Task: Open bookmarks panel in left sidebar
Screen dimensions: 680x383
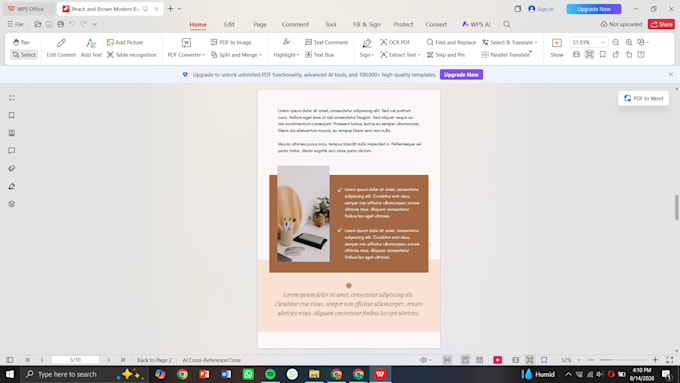Action: pos(12,115)
